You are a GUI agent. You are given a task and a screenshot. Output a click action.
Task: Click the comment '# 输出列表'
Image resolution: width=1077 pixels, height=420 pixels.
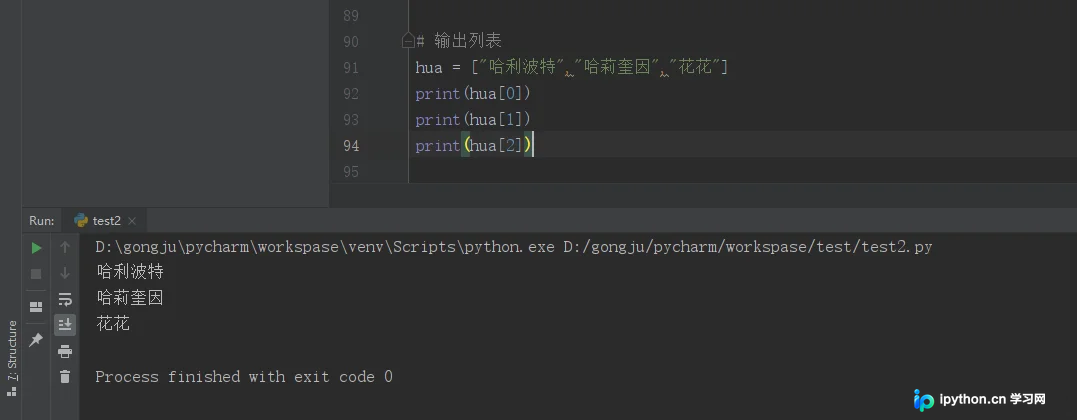[x=459, y=41]
